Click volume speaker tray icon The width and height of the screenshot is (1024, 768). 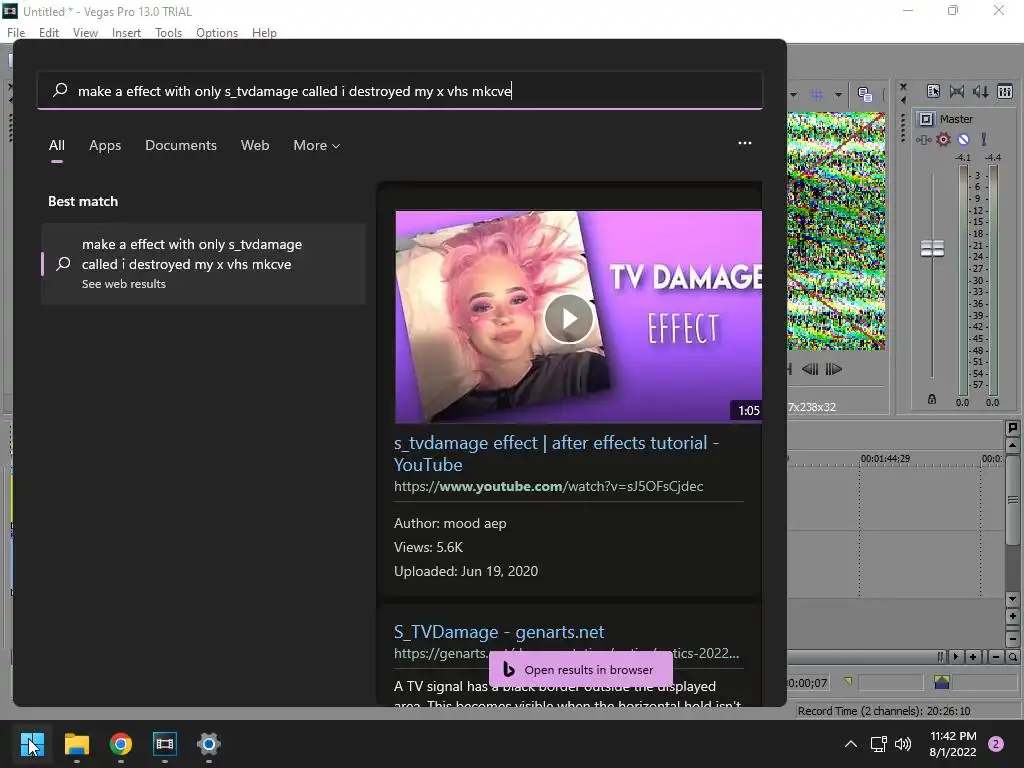coord(903,744)
